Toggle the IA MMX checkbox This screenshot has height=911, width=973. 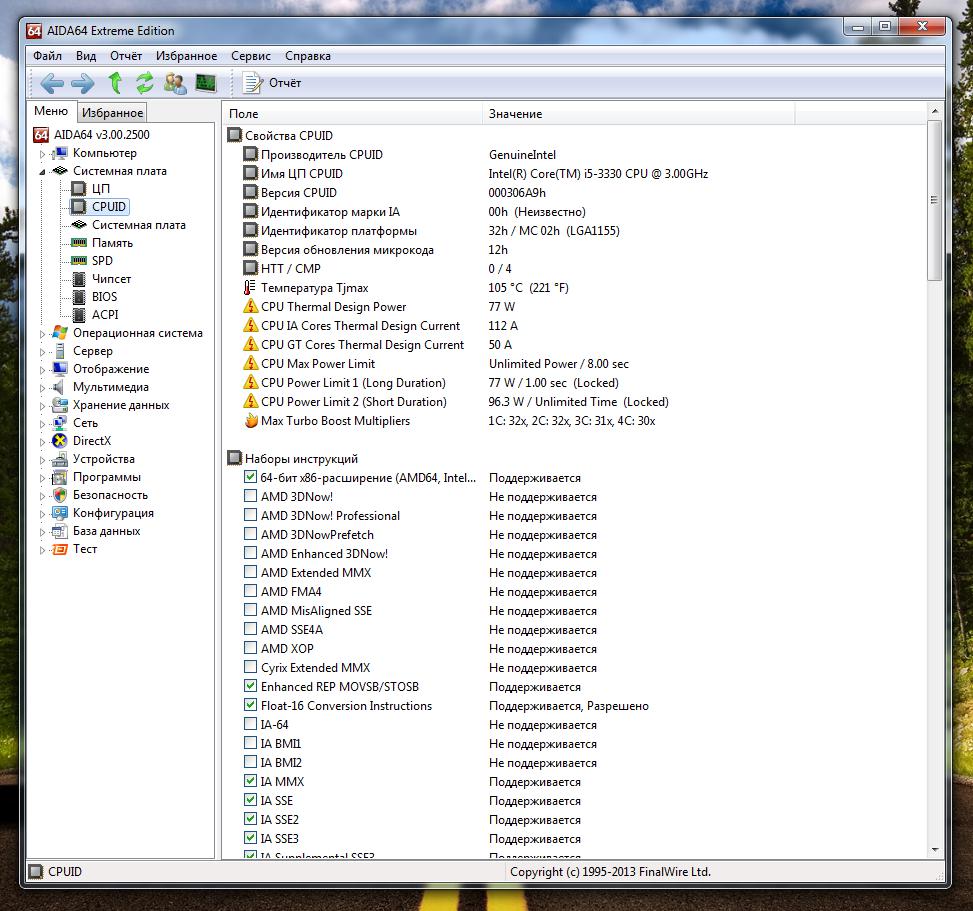(x=250, y=782)
